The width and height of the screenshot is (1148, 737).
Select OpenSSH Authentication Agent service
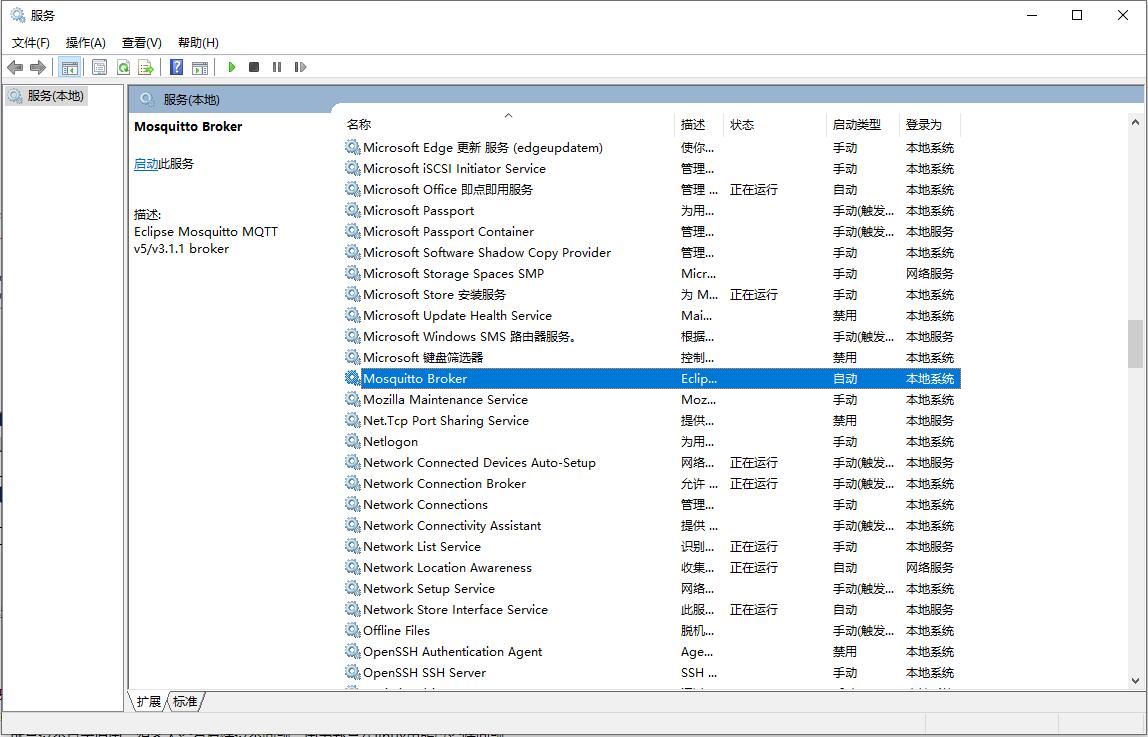tap(652, 651)
